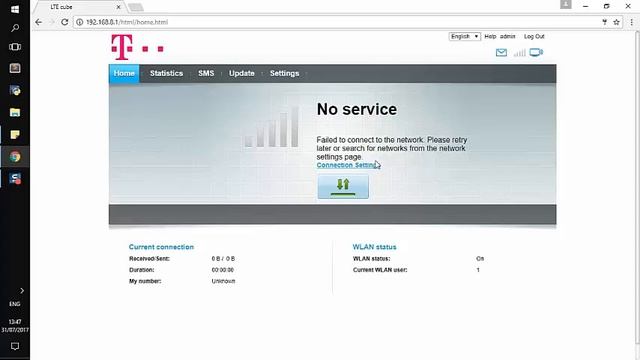Select the Home tab
640x360 pixels.
point(124,73)
